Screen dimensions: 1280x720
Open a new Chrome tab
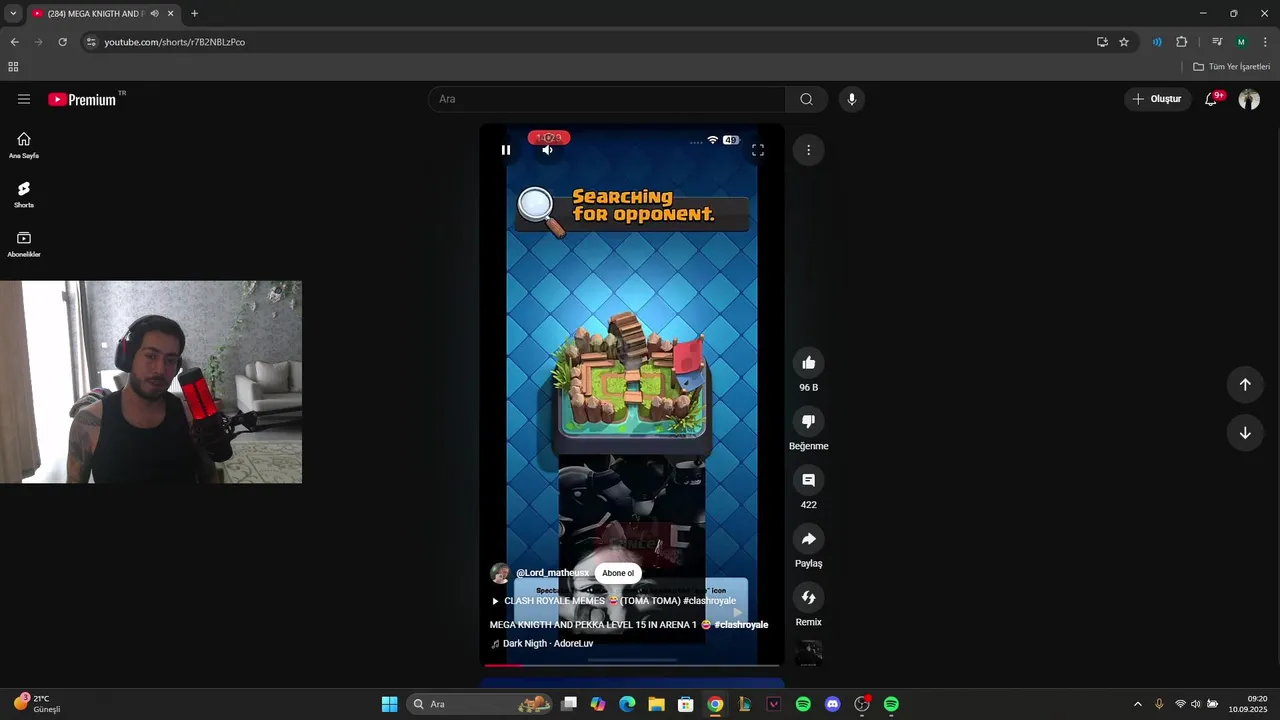[194, 14]
